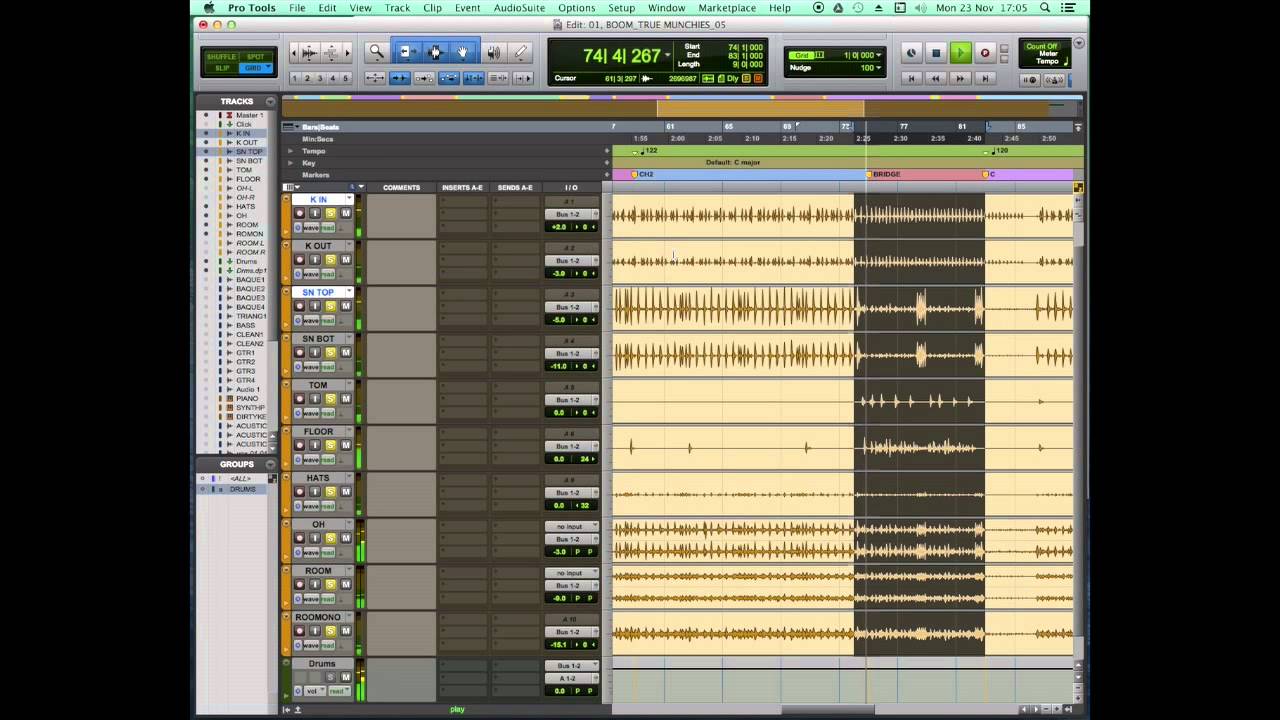Select the OH track name

[x=318, y=525]
